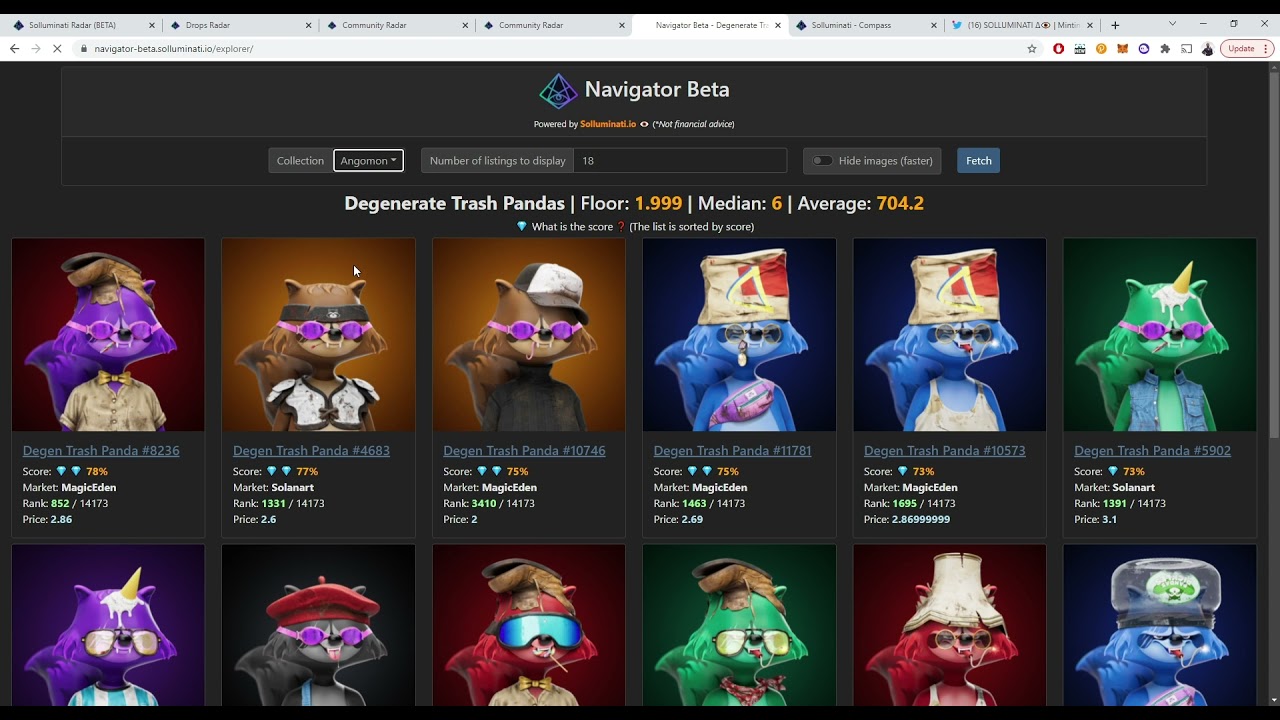Screen dimensions: 1280x720
Task: Open Degen Trash Panda #10573 link
Action: coord(945,451)
